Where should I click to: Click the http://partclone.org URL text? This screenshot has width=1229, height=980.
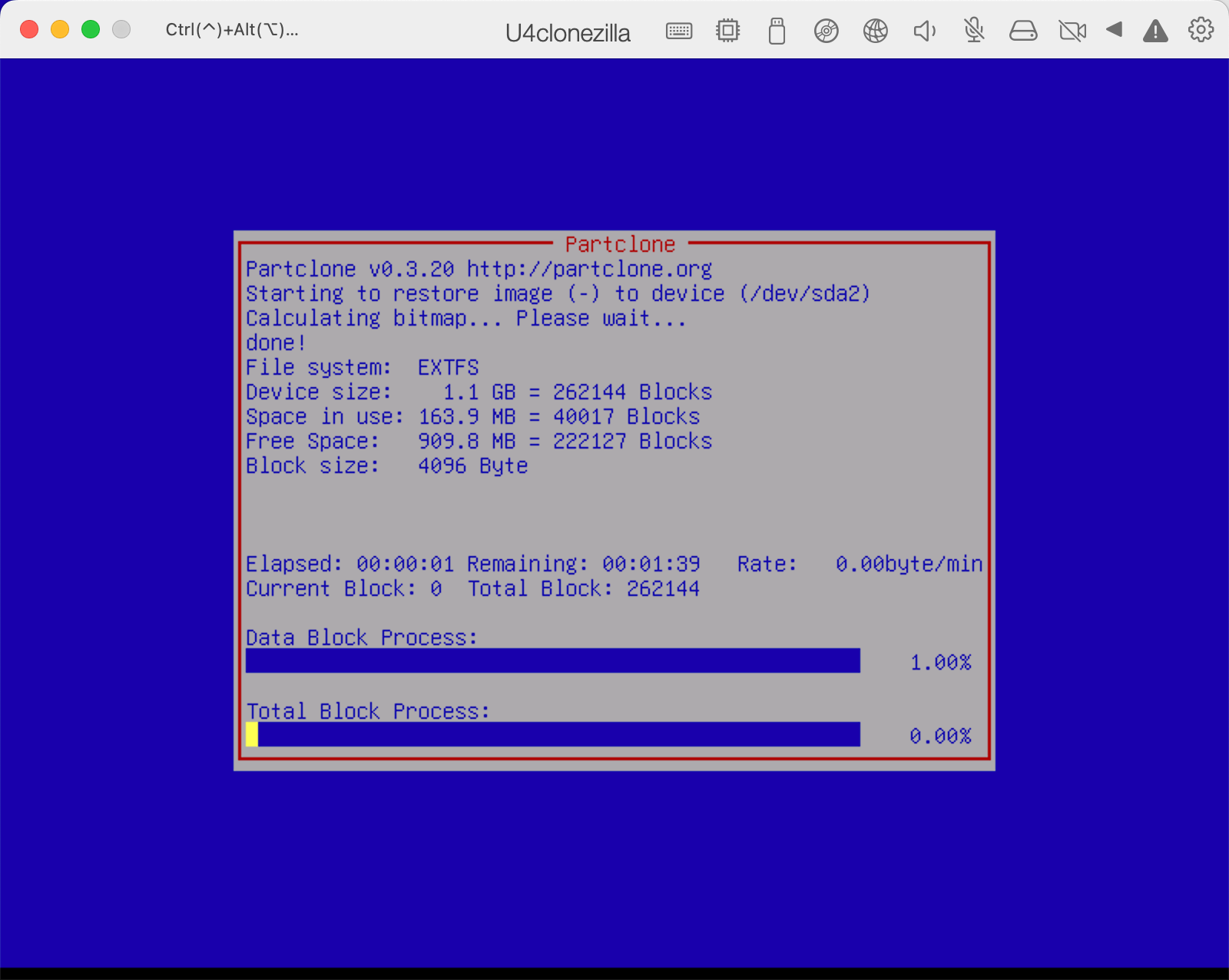point(589,269)
